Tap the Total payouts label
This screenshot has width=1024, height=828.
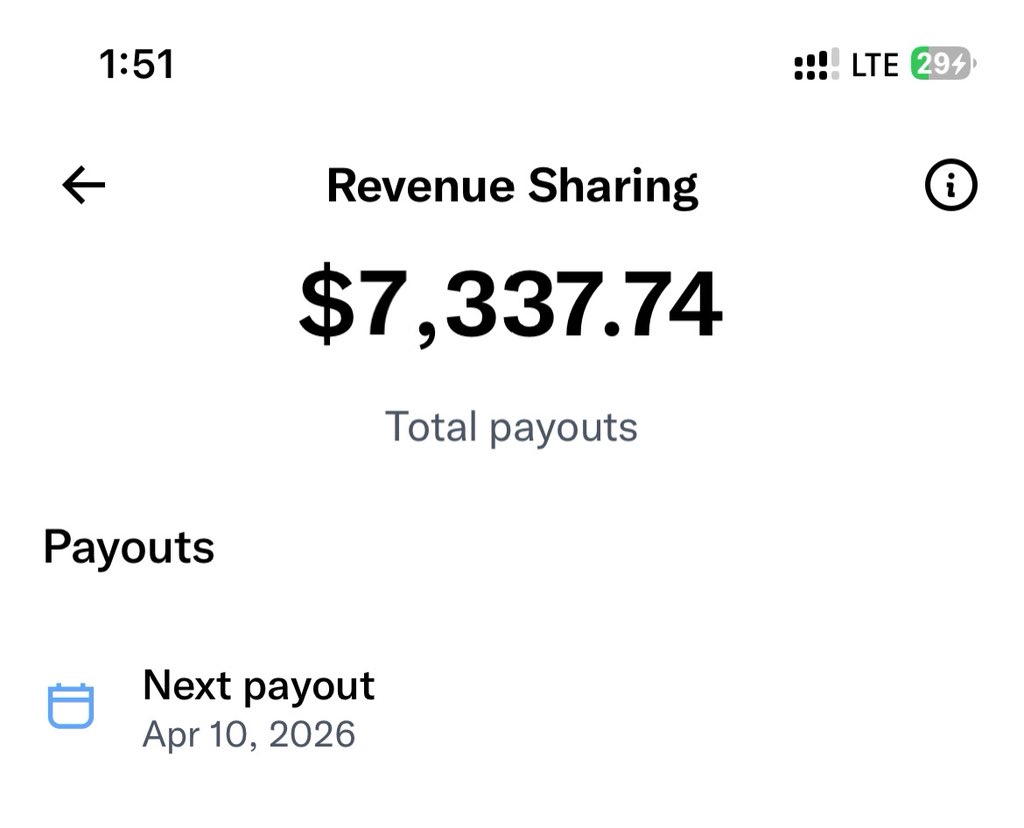tap(512, 426)
